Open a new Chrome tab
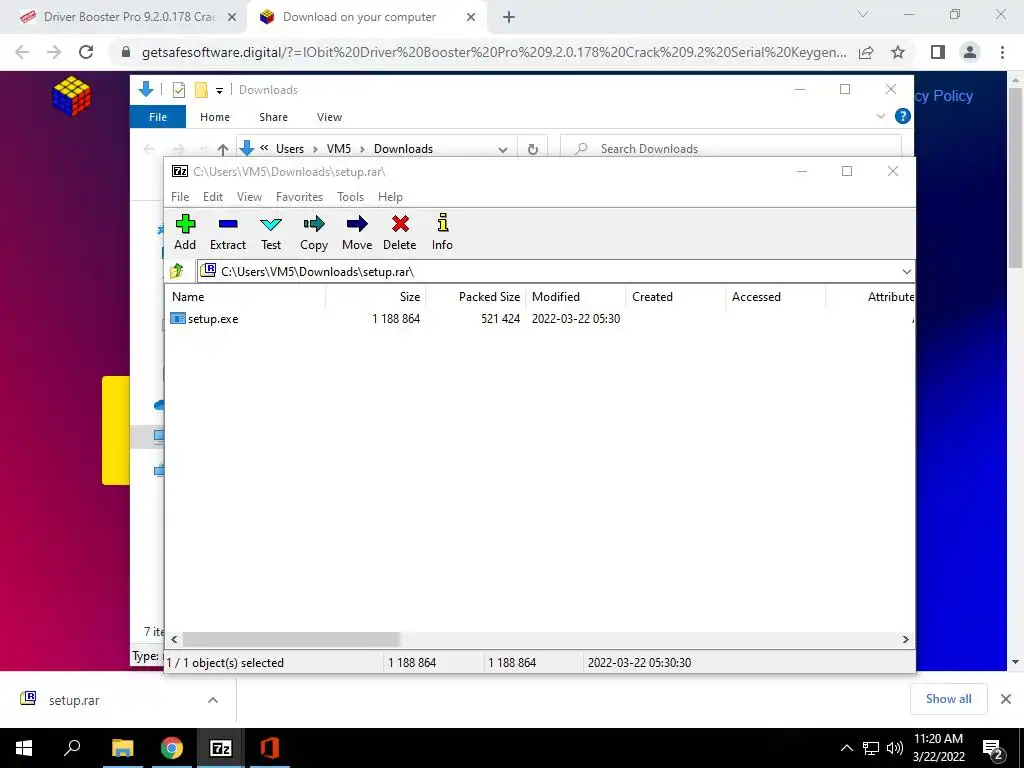The width and height of the screenshot is (1024, 768). click(x=509, y=18)
